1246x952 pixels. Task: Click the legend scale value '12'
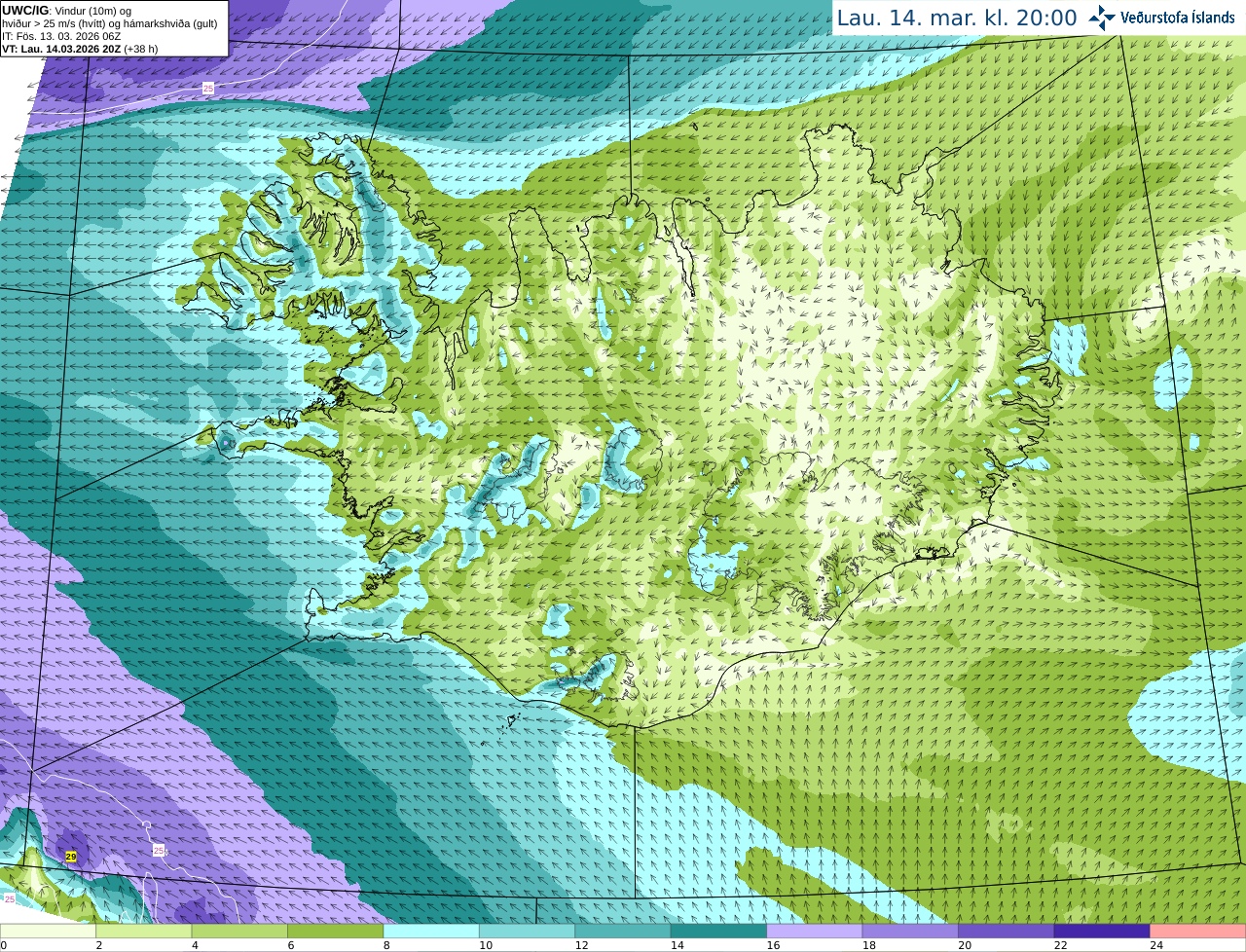581,945
